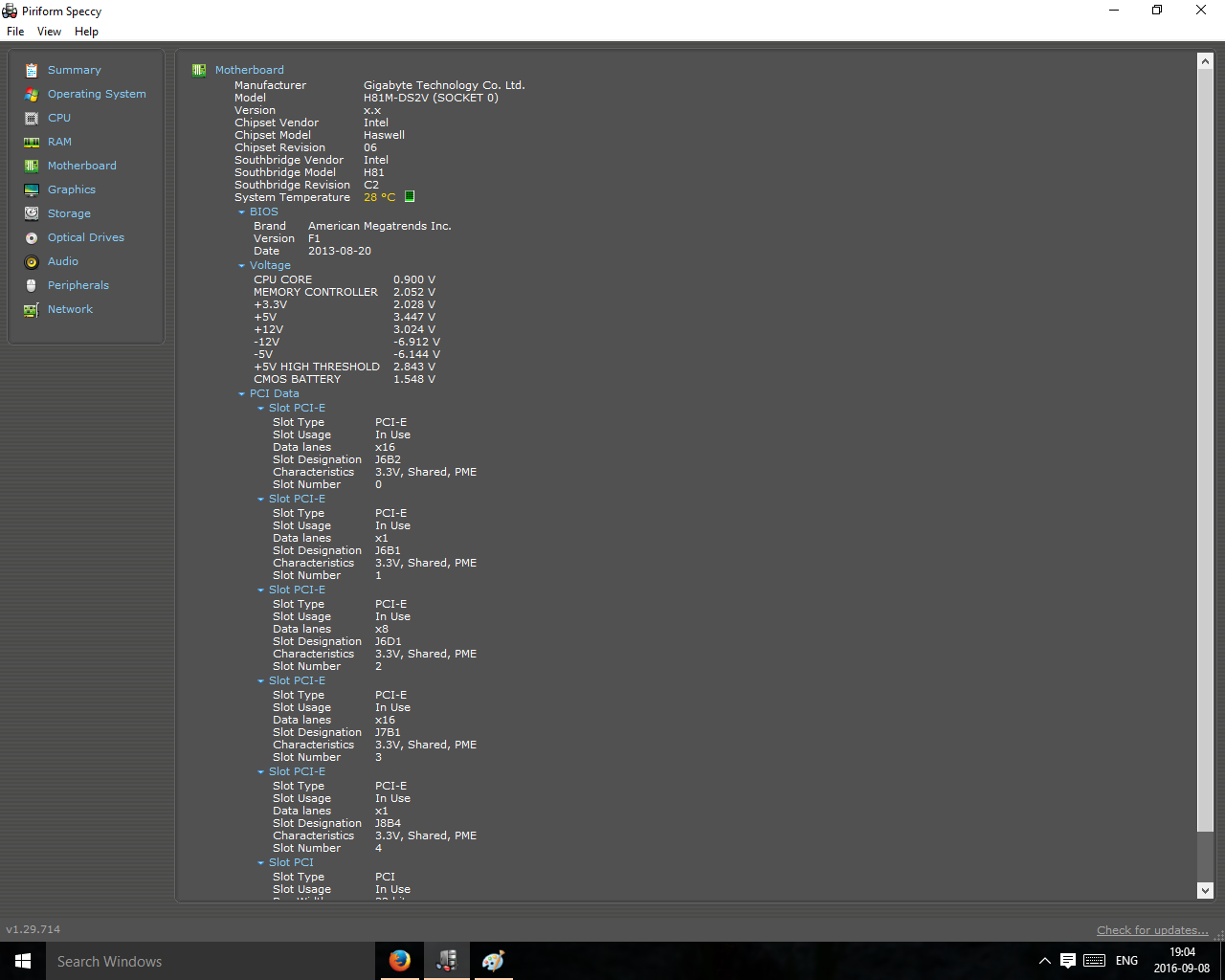Viewport: 1225px width, 980px height.
Task: Open the Paint taskbar icon
Action: pos(492,961)
